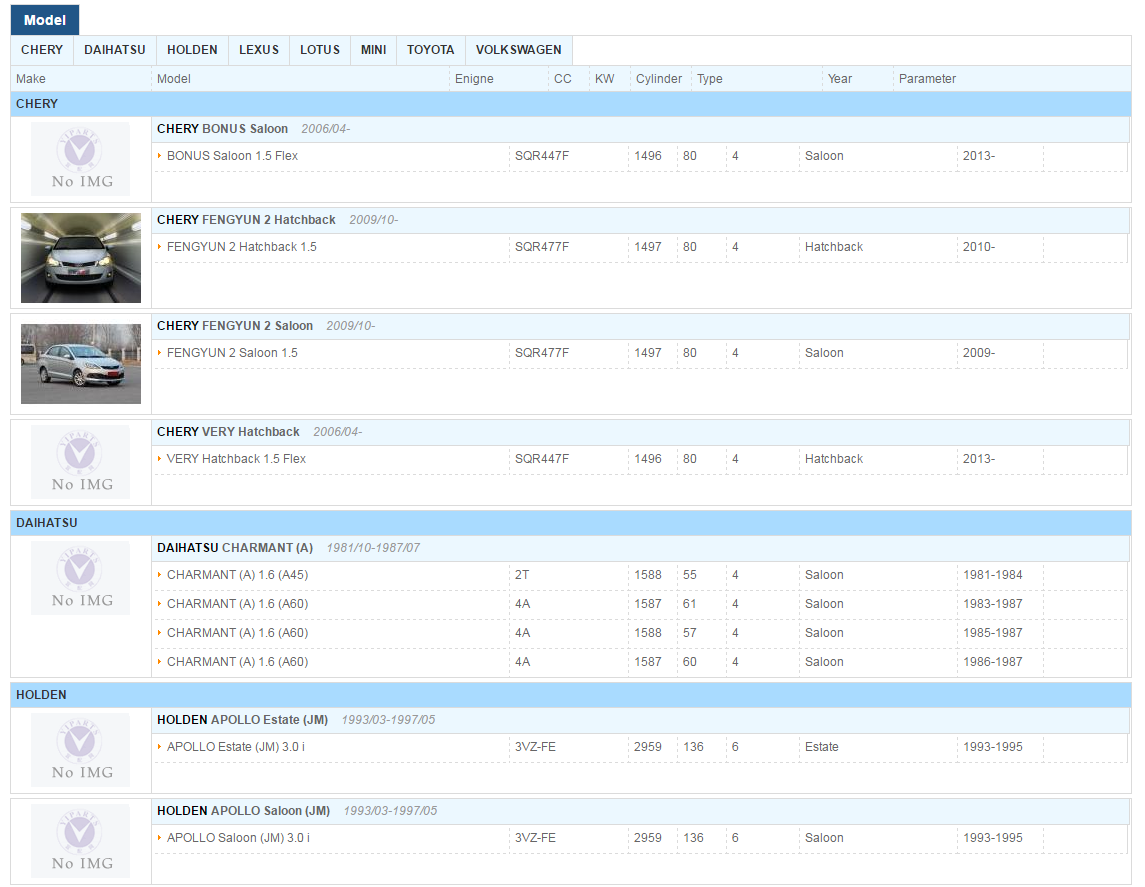
Task: Click the CHARMANT (A) 1.6 (A60) 1985-1987 variant
Action: click(237, 633)
